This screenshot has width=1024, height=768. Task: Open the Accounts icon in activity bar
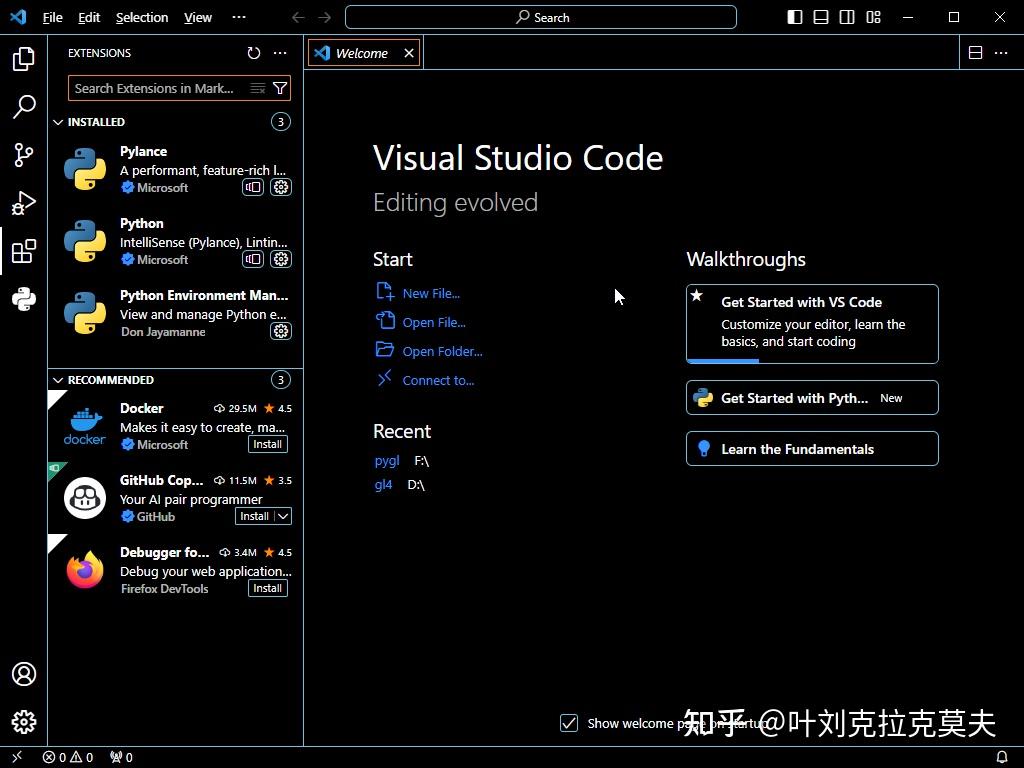coord(24,674)
